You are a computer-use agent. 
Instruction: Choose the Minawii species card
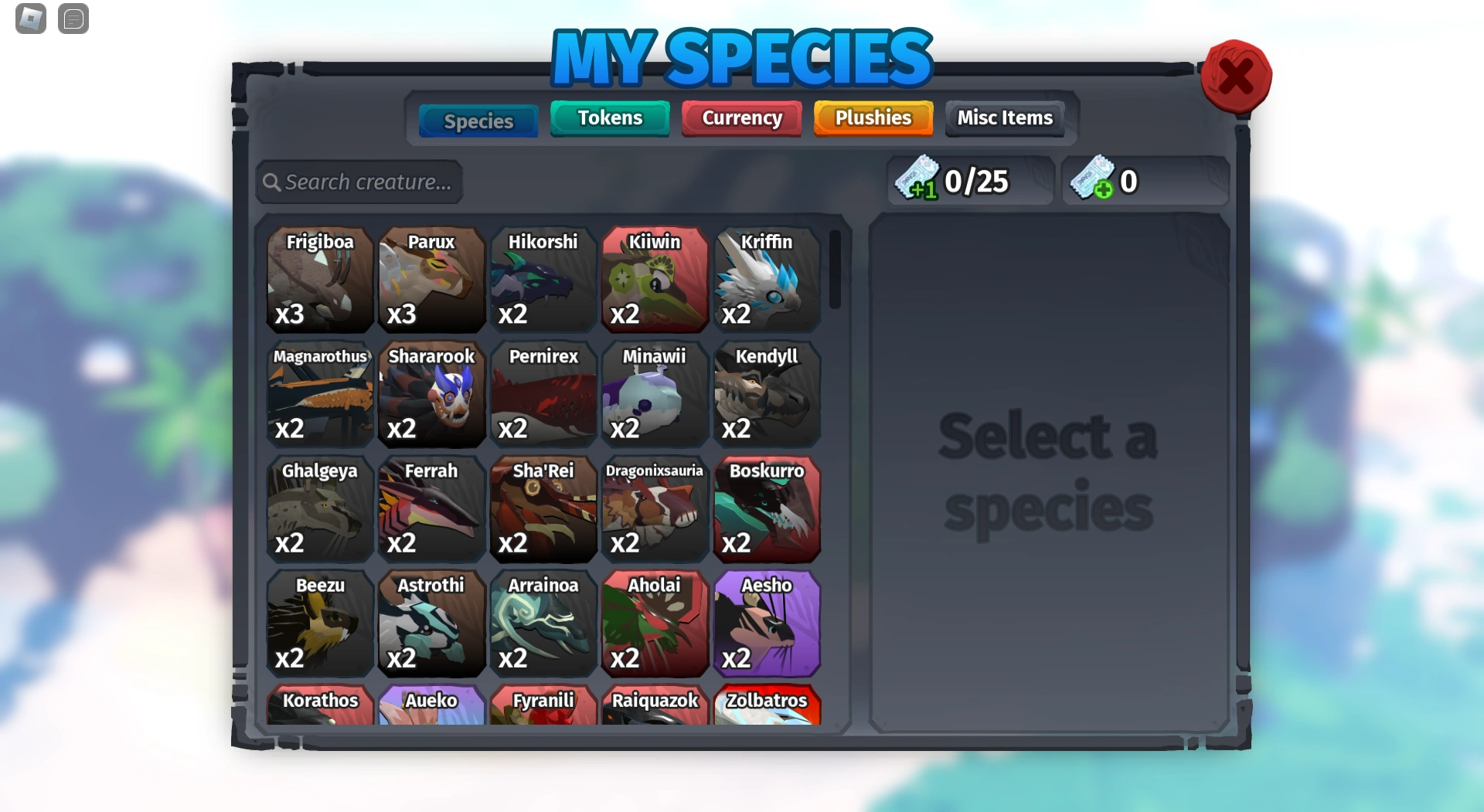point(655,394)
